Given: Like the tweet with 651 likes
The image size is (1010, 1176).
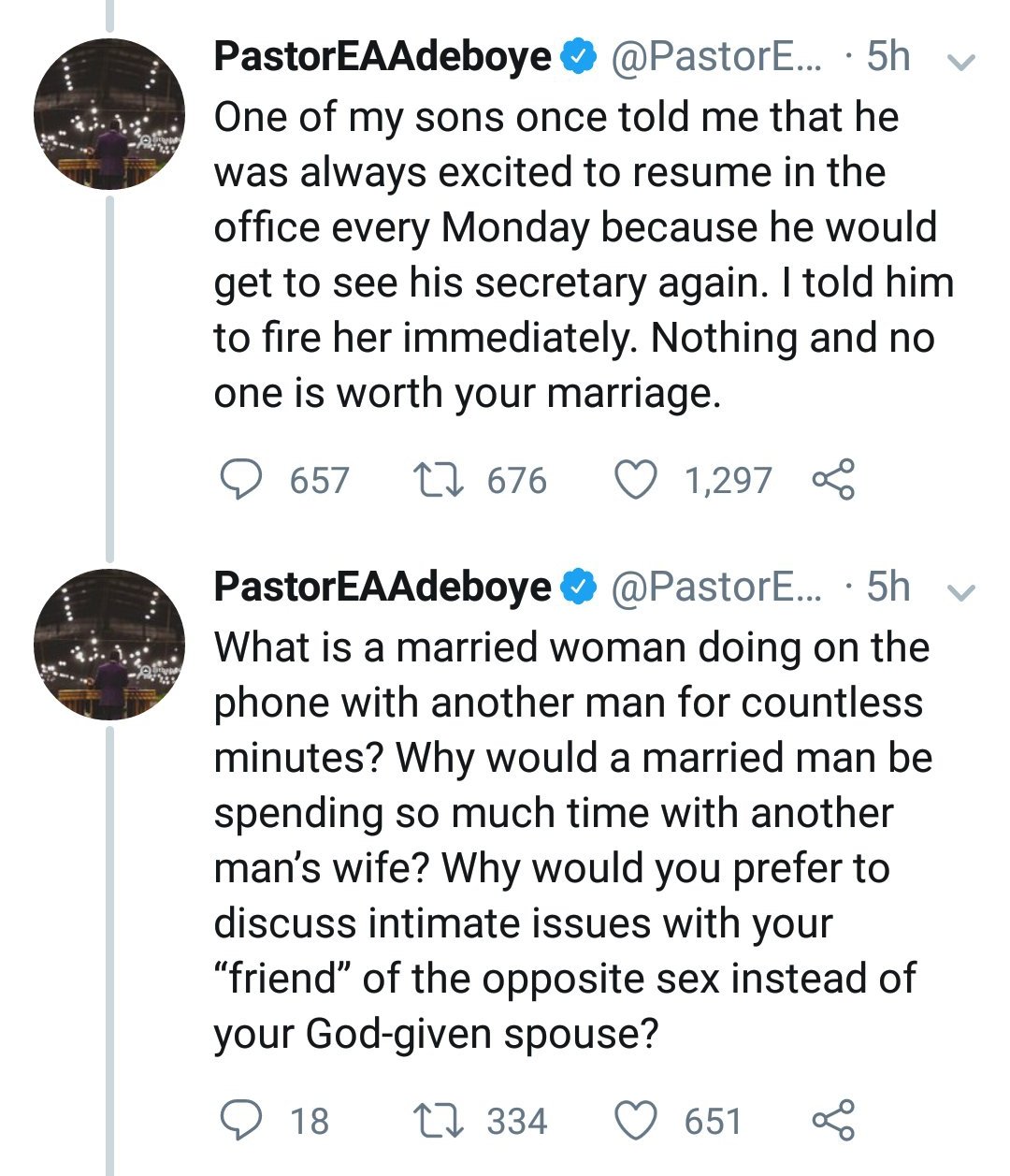Looking at the screenshot, I should coord(636,1120).
